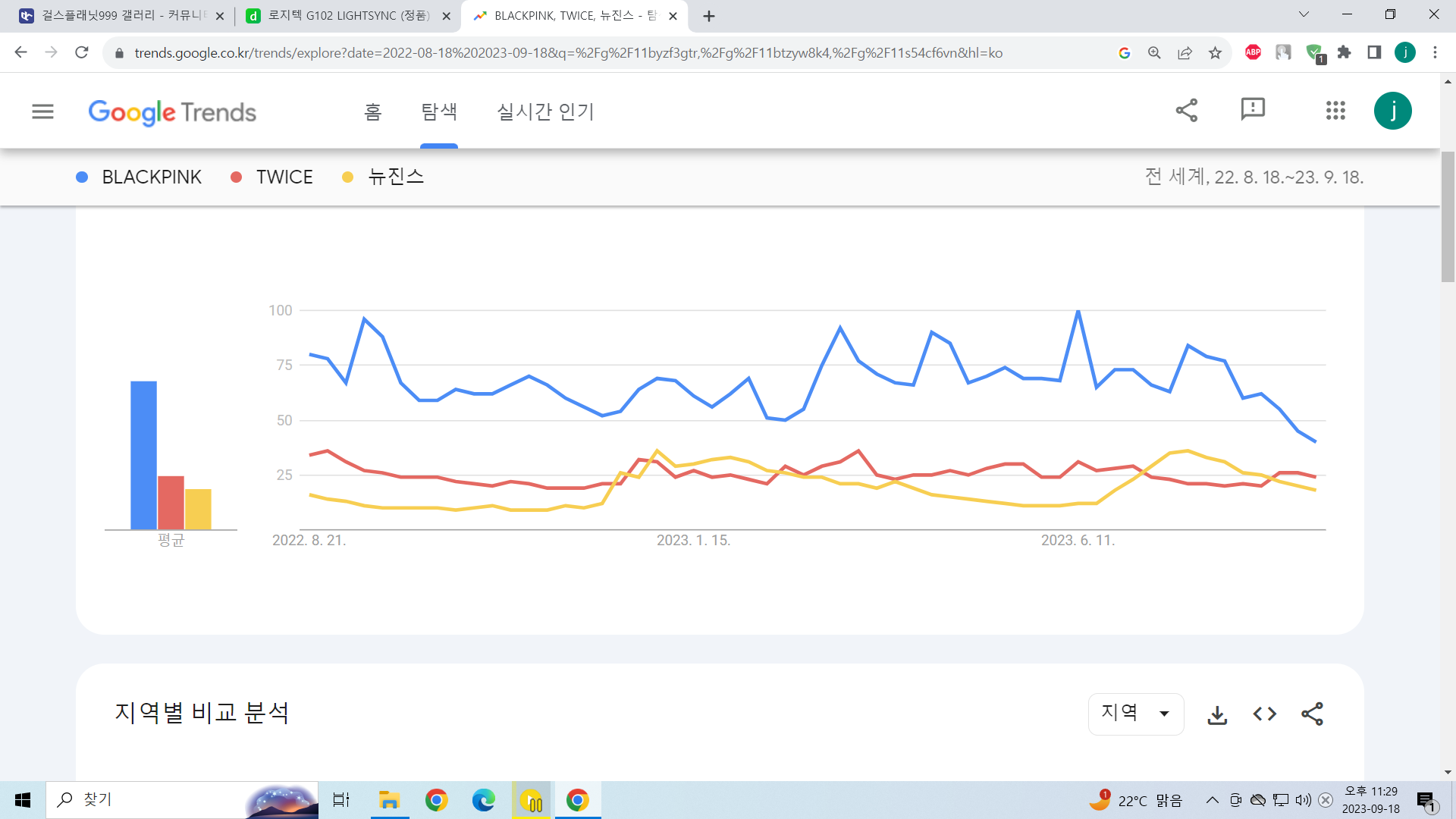Image resolution: width=1456 pixels, height=819 pixels.
Task: Open the Chrome three-dot menu
Action: (1435, 52)
